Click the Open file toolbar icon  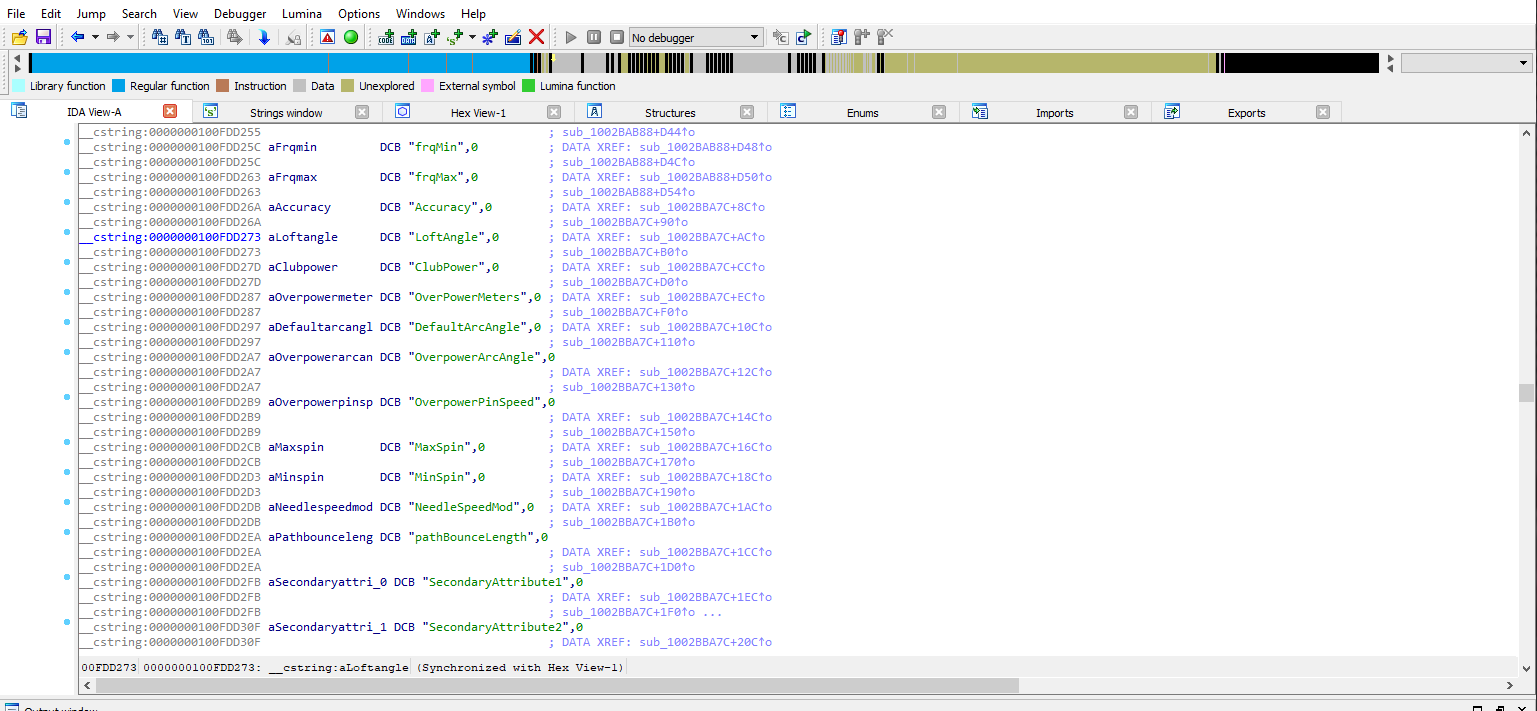click(19, 37)
